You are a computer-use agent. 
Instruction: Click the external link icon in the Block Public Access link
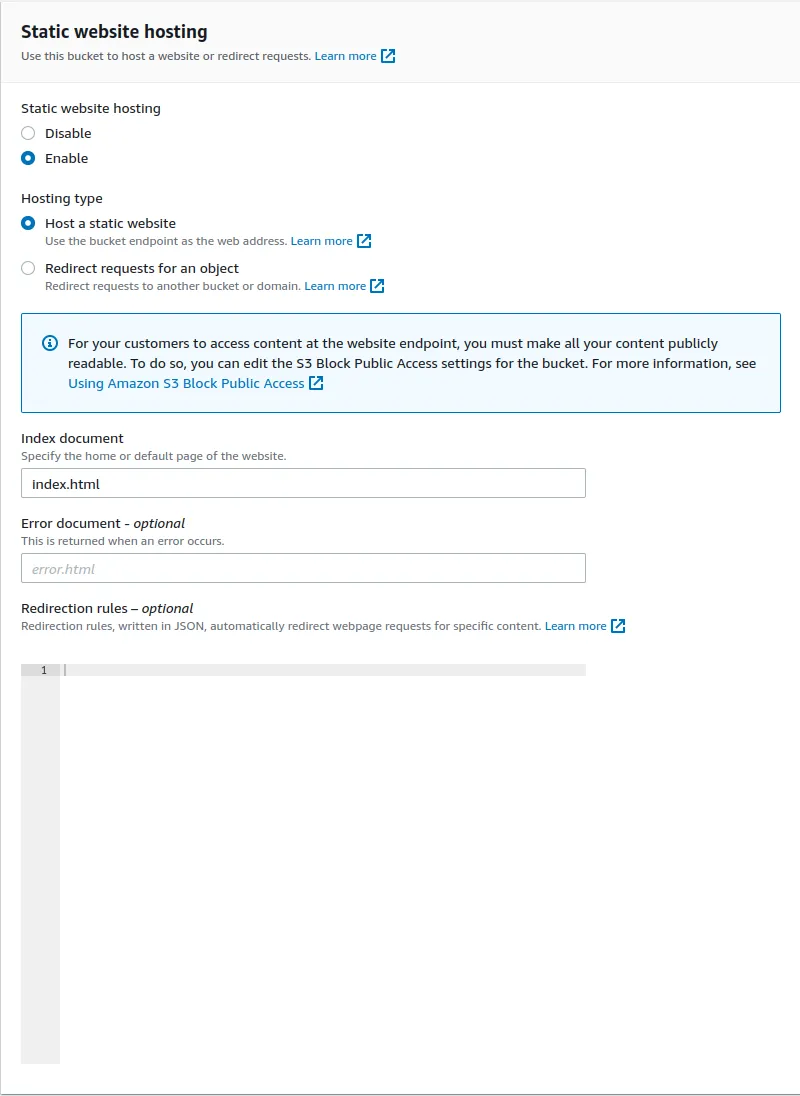[x=314, y=383]
